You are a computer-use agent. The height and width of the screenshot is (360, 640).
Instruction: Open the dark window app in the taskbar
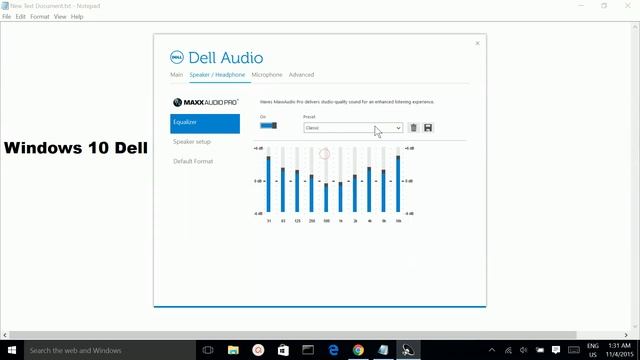[x=308, y=350]
